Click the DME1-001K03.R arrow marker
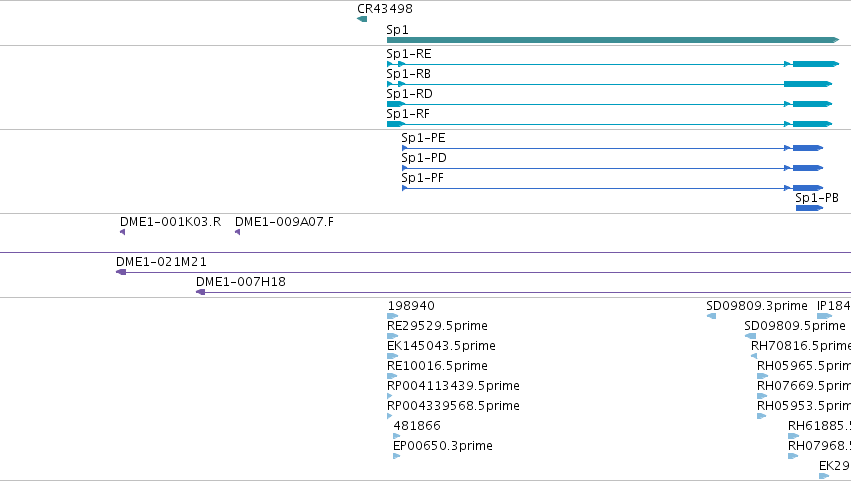 pos(123,232)
